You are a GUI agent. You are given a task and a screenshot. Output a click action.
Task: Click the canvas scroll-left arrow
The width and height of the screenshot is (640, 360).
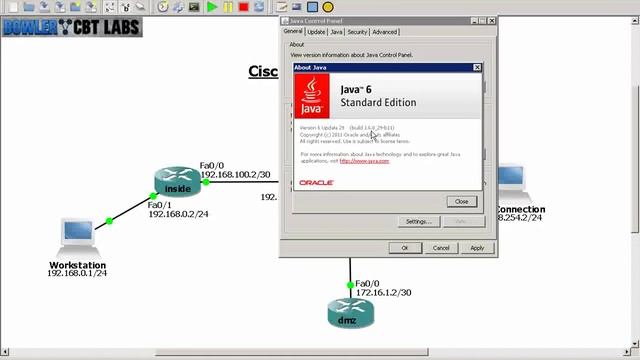click(5, 352)
